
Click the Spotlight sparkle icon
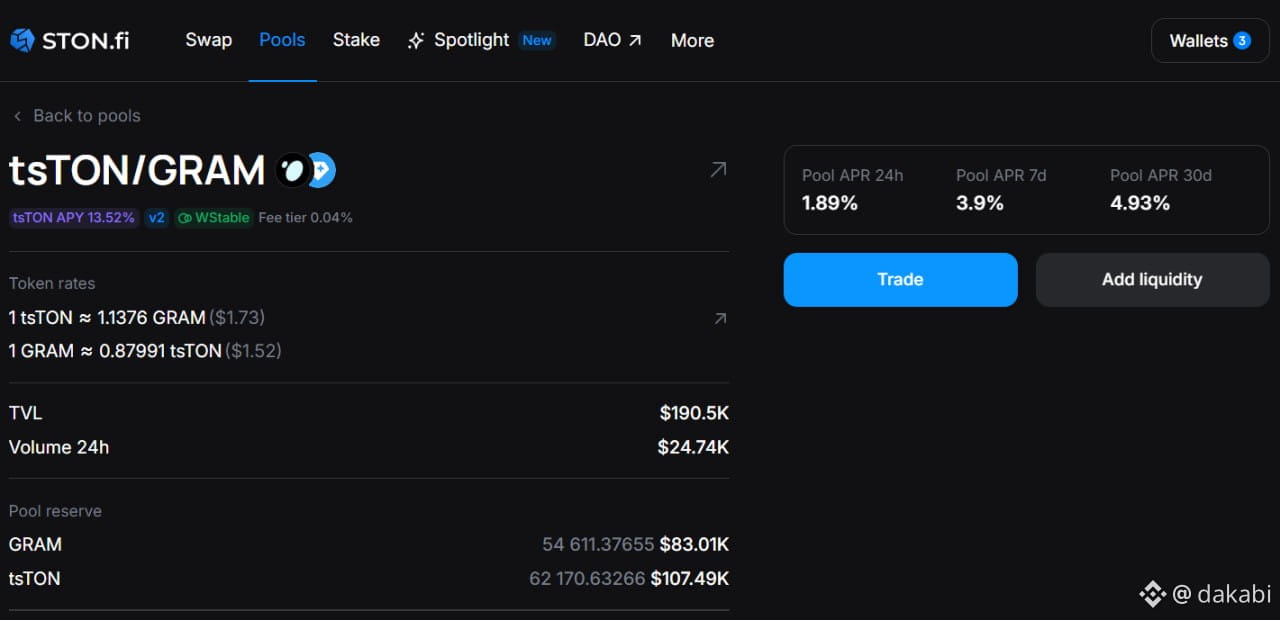[416, 41]
